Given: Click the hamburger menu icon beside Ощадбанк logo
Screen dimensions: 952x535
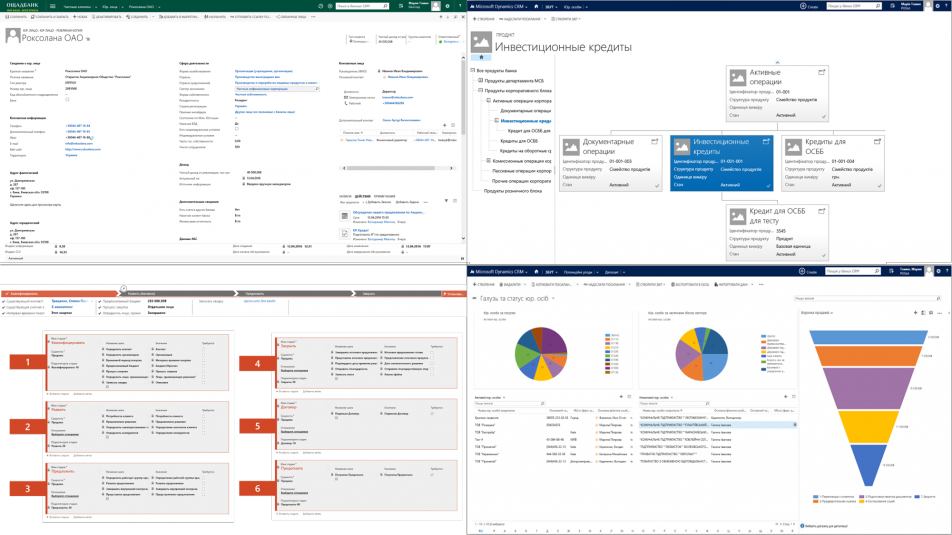Looking at the screenshot, I should tap(54, 6).
